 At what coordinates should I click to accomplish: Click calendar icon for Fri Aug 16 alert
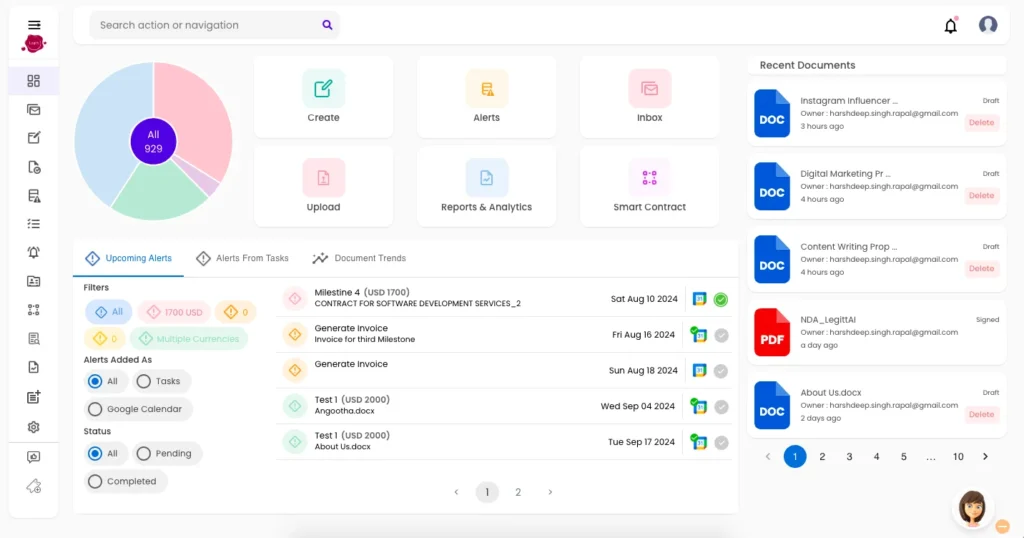699,334
